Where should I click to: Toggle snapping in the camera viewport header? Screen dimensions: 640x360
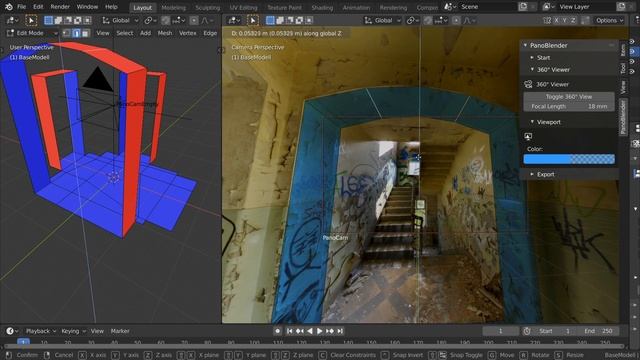tap(428, 20)
